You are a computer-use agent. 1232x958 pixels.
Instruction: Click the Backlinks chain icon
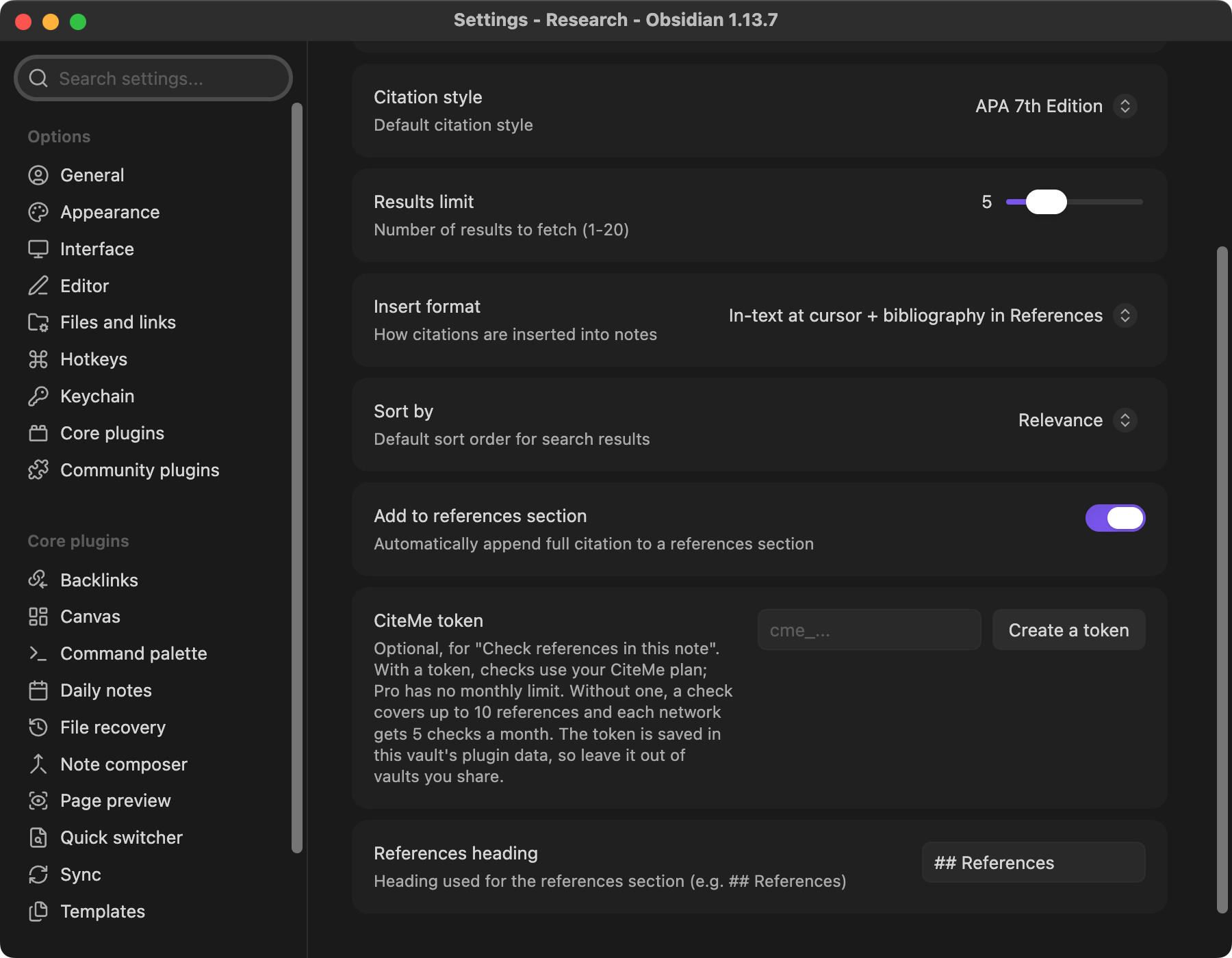38,580
